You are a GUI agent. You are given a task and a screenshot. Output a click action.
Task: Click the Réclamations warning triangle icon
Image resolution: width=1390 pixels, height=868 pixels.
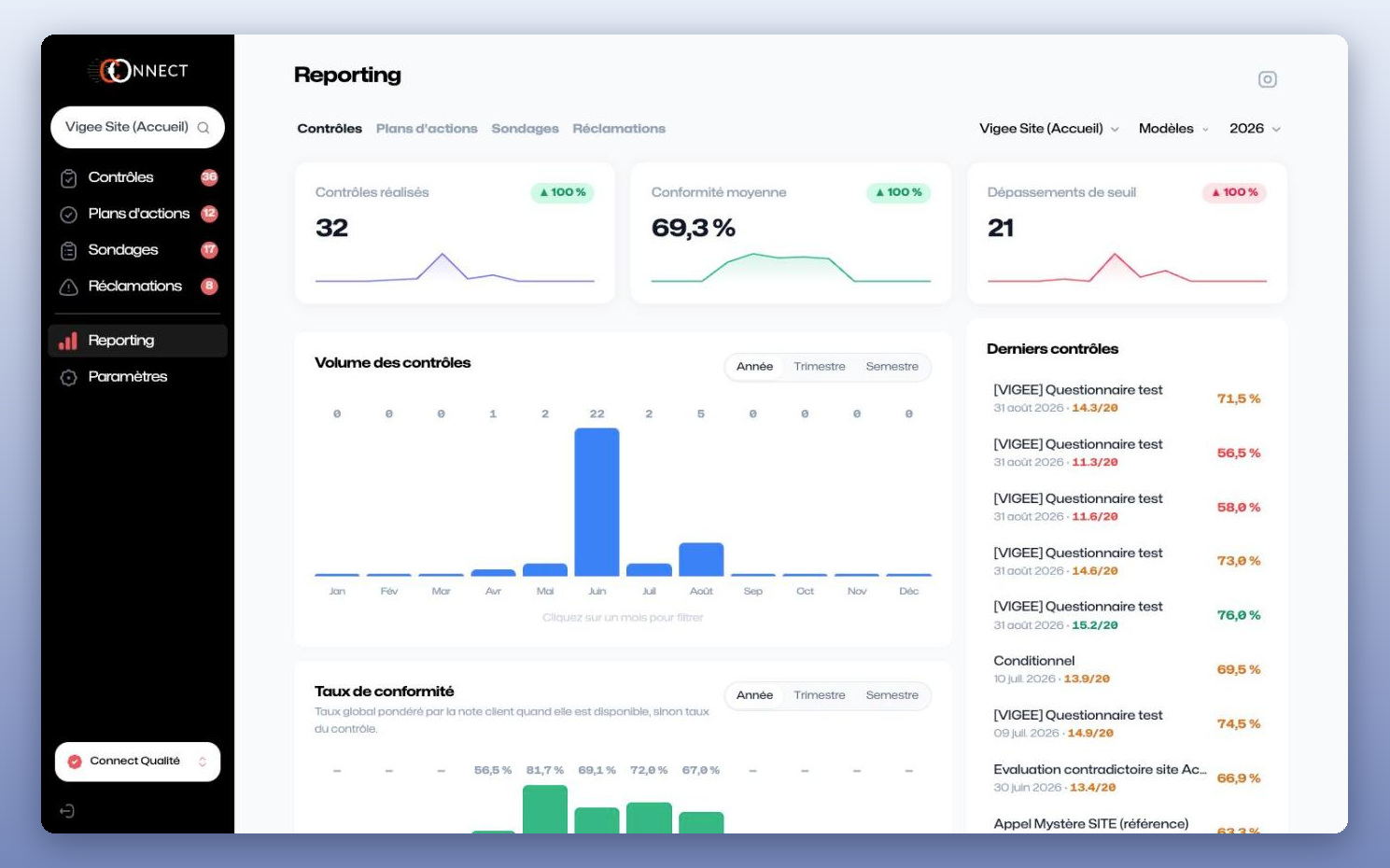(68, 287)
